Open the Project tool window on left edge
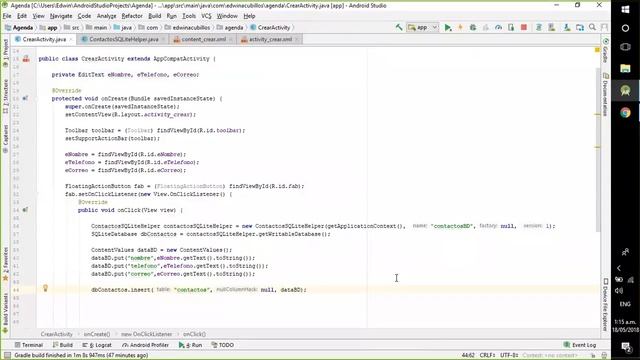Screen dimensions: 640x360 point(6,53)
